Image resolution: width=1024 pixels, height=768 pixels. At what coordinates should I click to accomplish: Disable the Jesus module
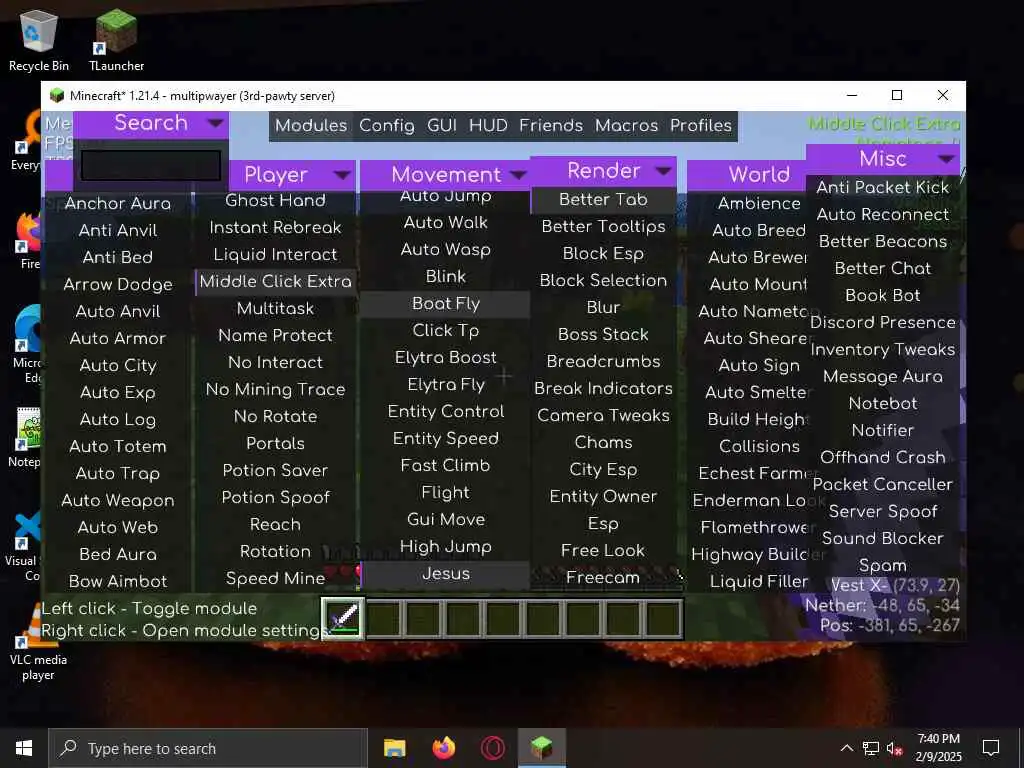tap(445, 574)
